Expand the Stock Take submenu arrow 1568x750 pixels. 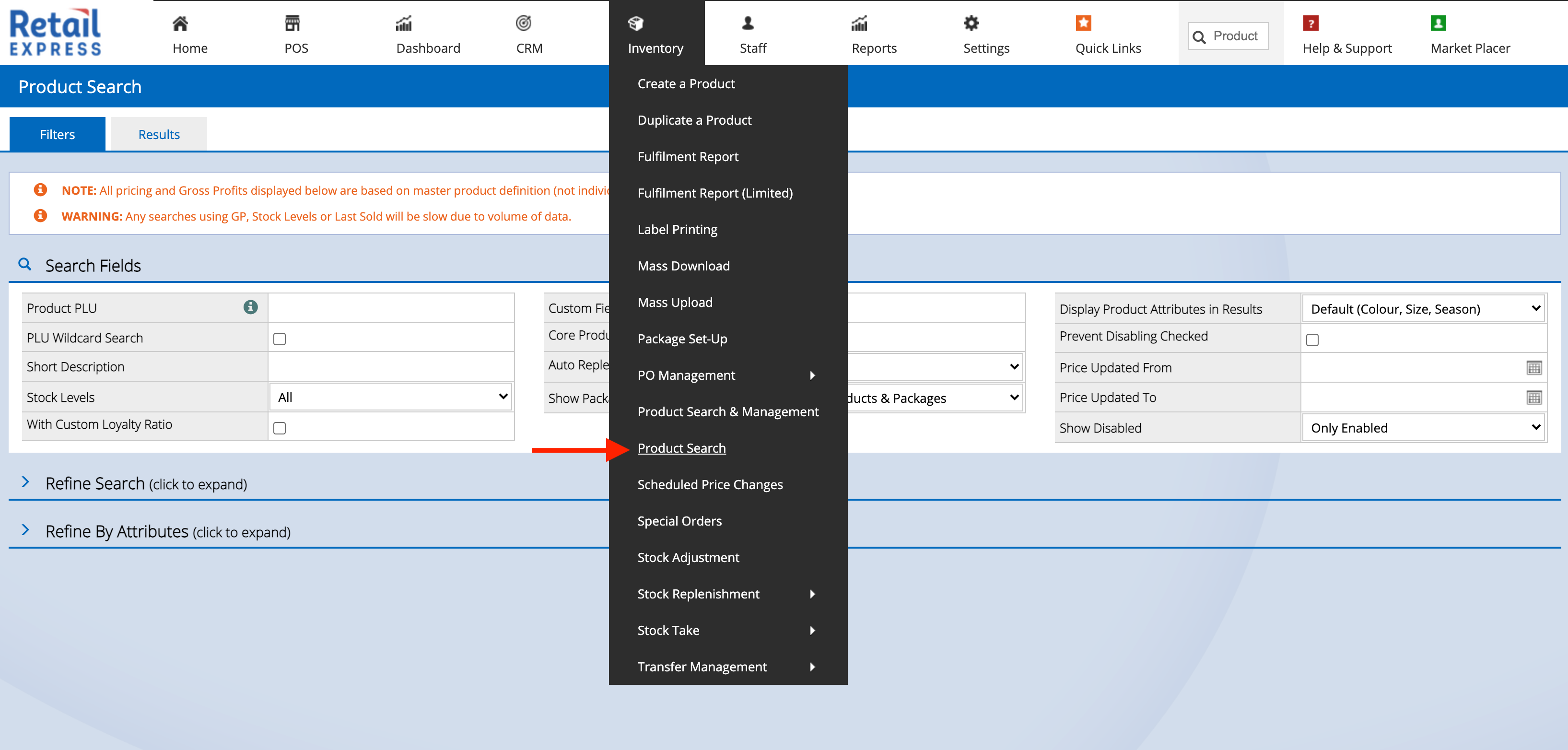coord(813,630)
